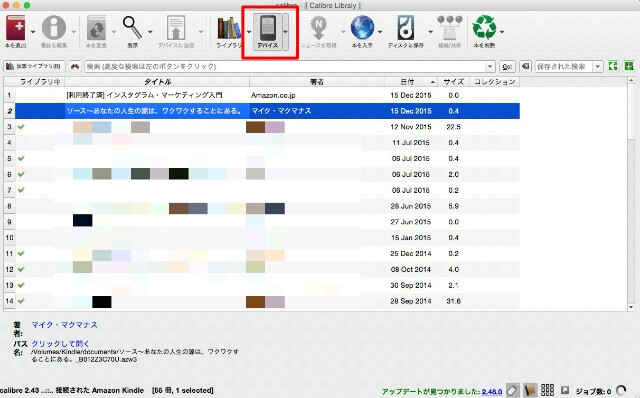
Task: Sort by the タイトル column header
Action: click(x=157, y=82)
